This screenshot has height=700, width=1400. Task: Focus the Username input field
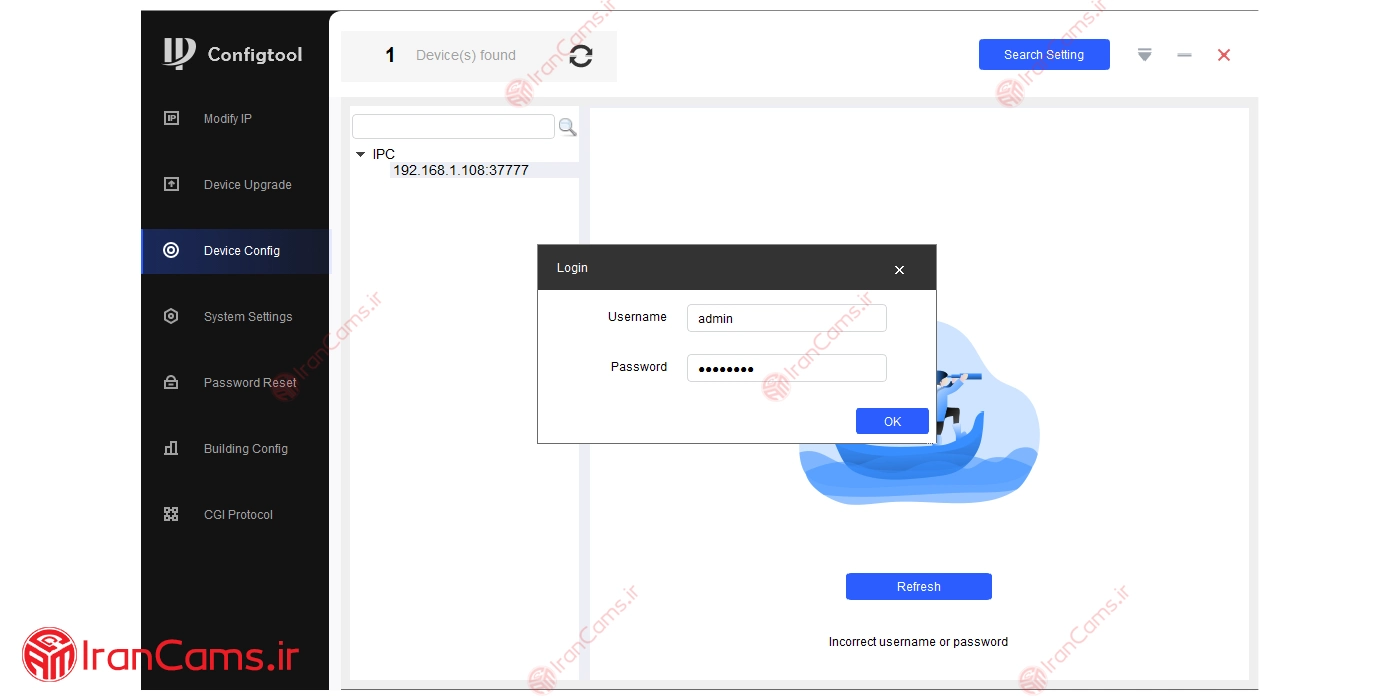pos(787,318)
